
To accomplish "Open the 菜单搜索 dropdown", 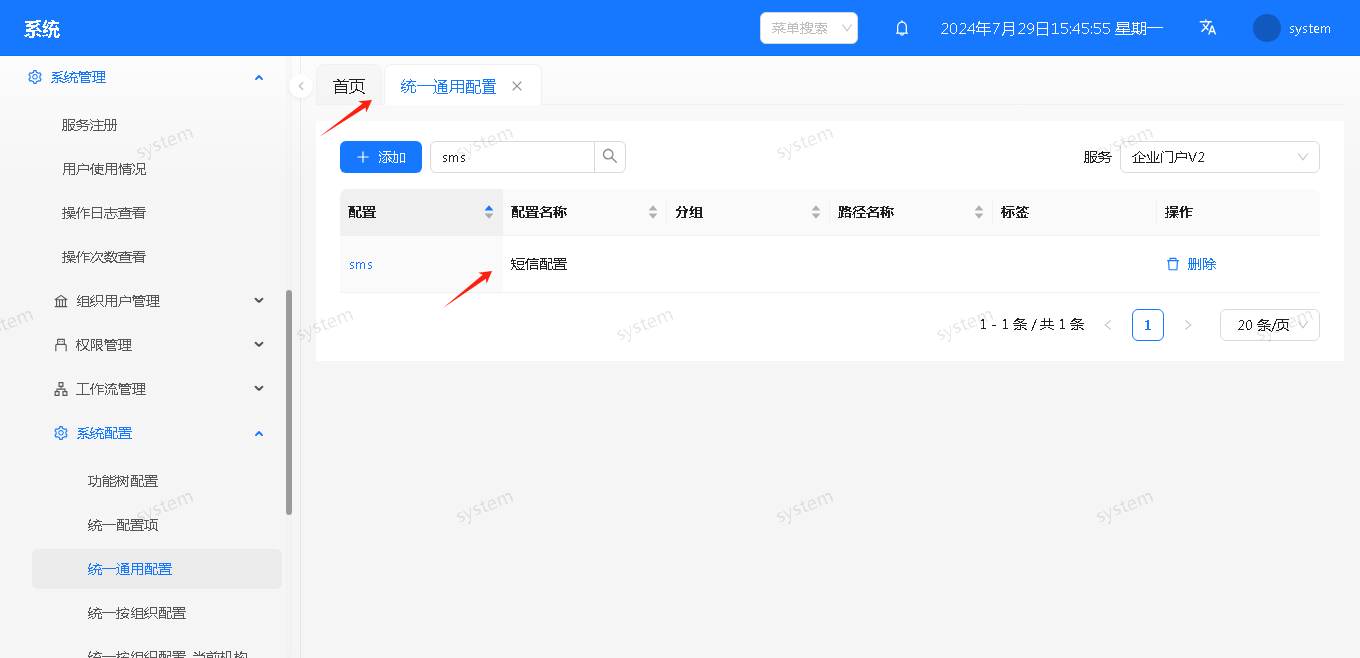I will point(808,28).
